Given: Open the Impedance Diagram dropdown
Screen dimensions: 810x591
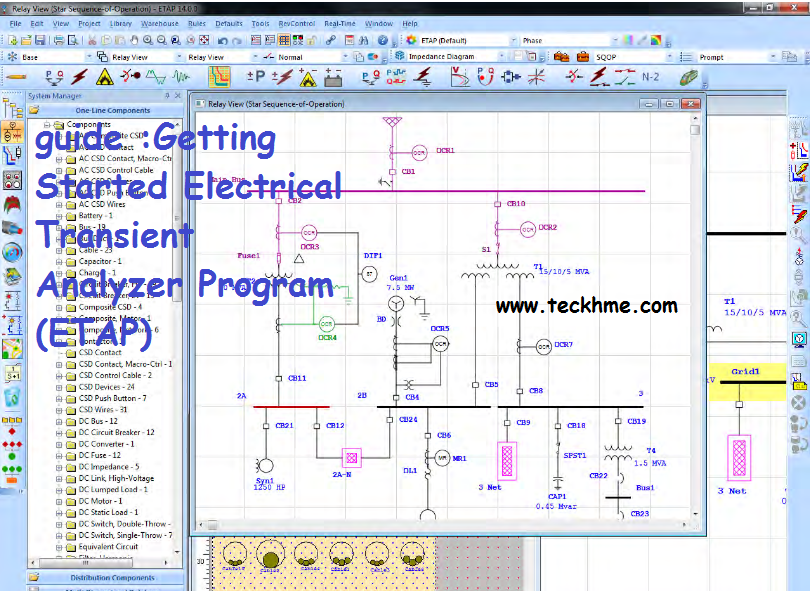Looking at the screenshot, I should pos(501,56).
